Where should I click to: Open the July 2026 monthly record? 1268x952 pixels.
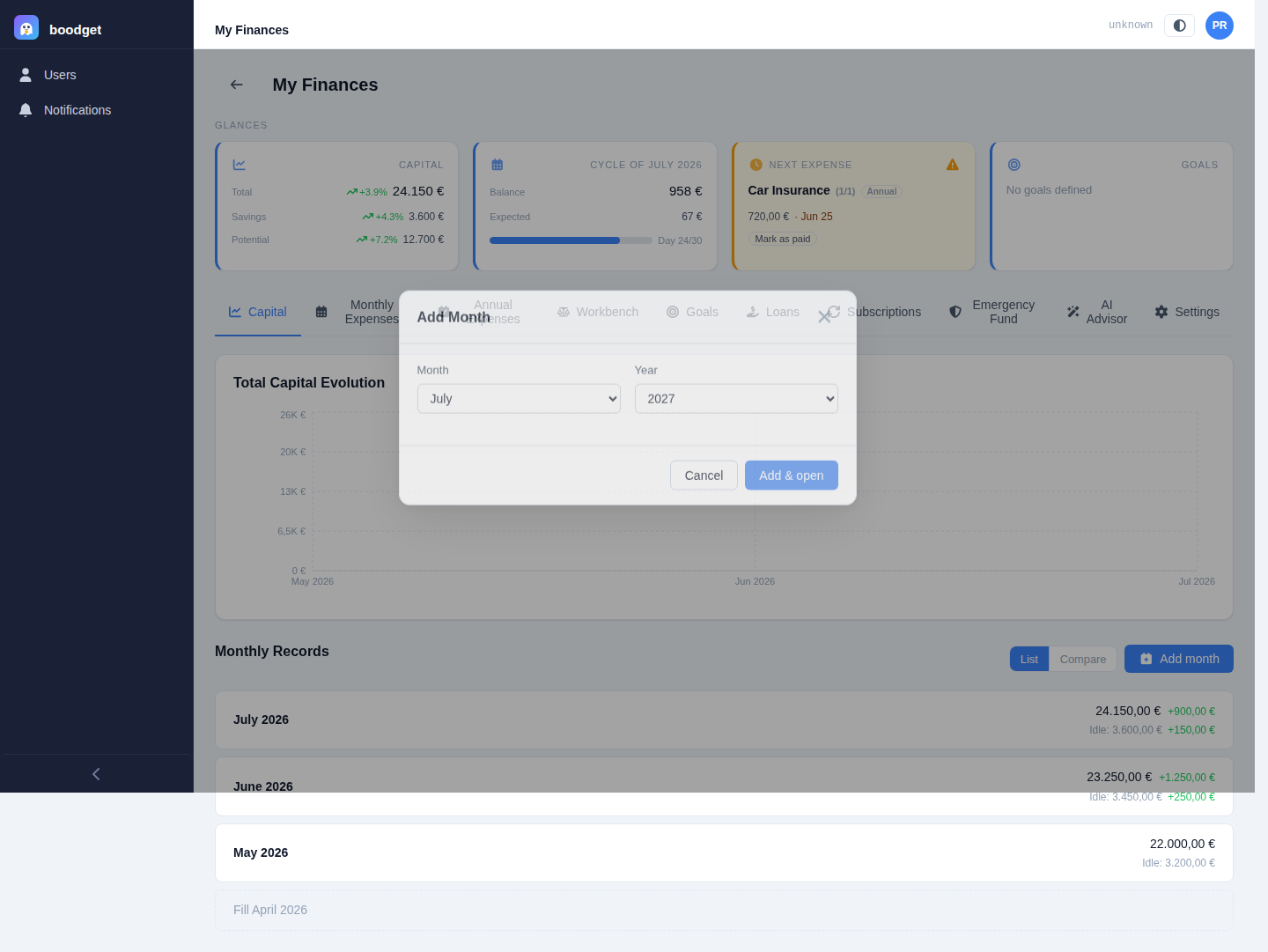724,720
